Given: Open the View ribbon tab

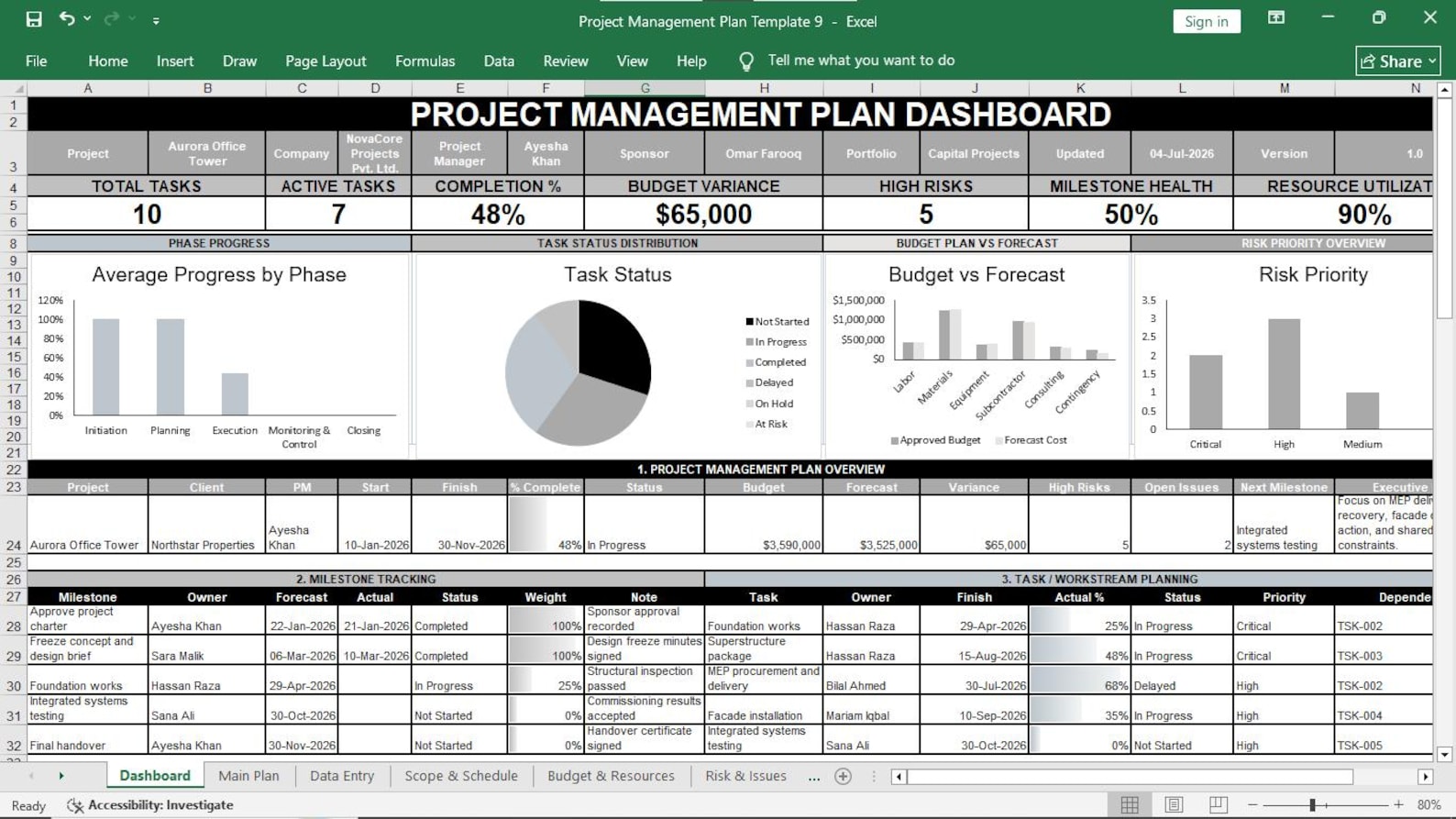Looking at the screenshot, I should coord(632,61).
